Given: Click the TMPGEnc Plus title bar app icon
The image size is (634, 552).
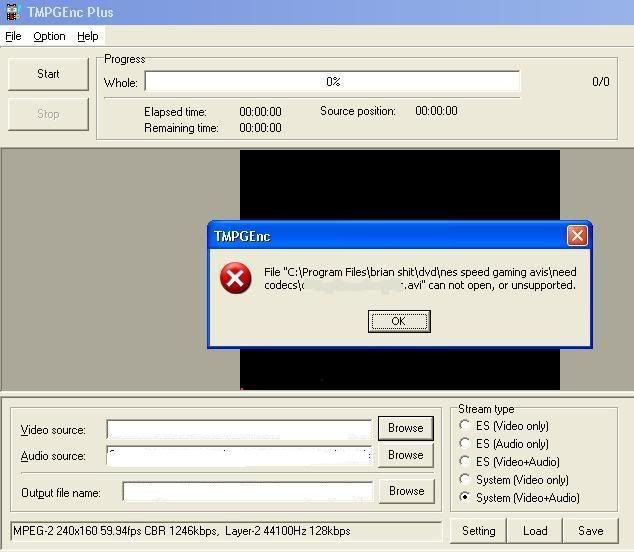Looking at the screenshot, I should point(13,12).
